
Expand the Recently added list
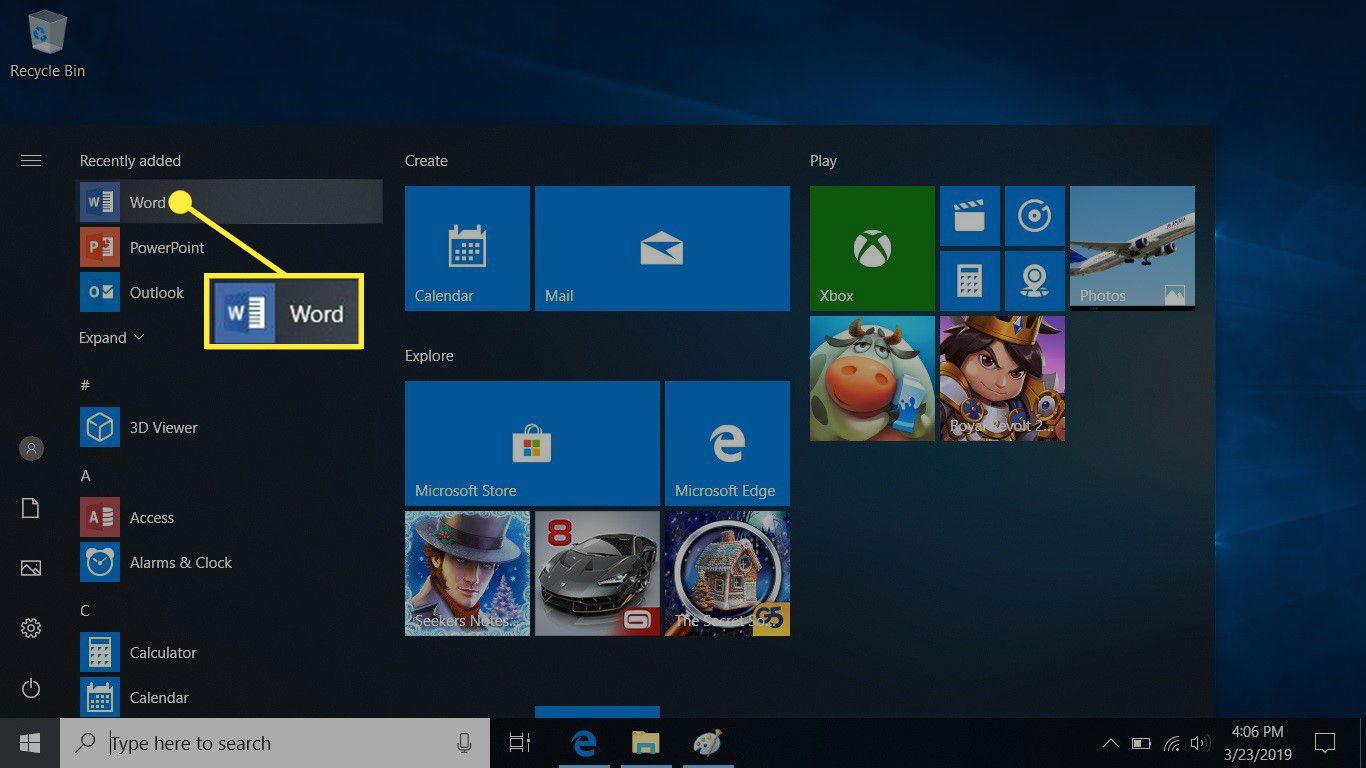[112, 338]
